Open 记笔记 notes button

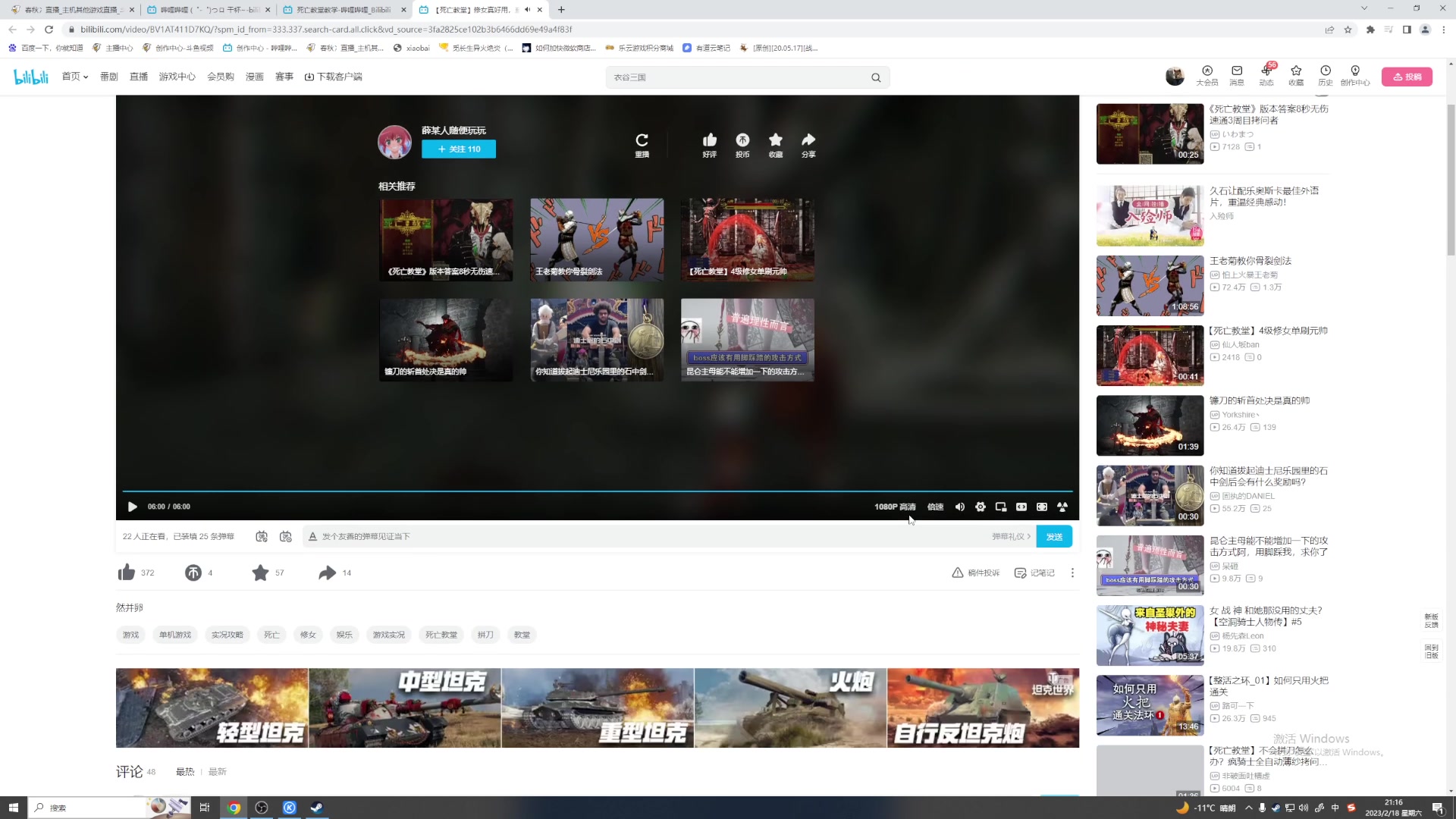pyautogui.click(x=1034, y=573)
